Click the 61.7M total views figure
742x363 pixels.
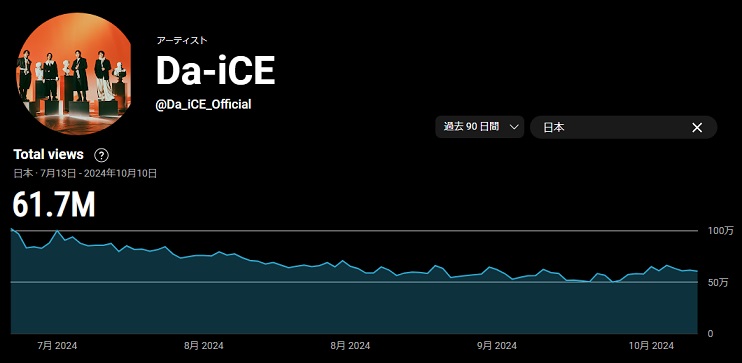[x=53, y=205]
